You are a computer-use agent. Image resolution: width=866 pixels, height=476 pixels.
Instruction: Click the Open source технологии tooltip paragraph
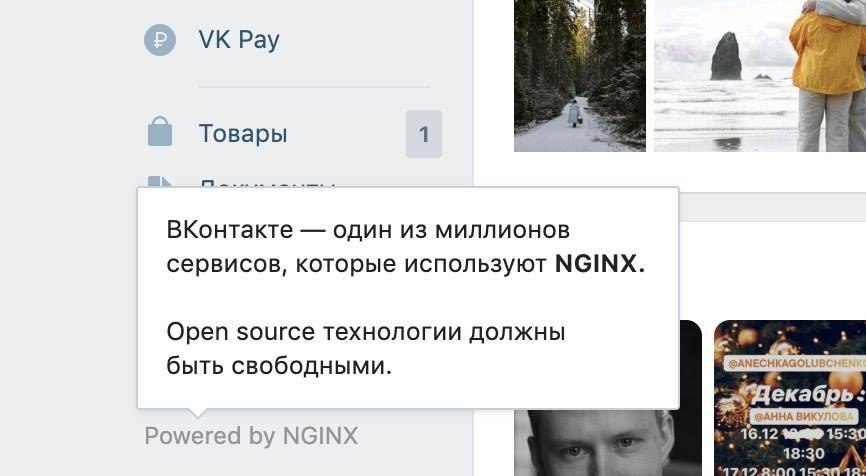coord(366,349)
